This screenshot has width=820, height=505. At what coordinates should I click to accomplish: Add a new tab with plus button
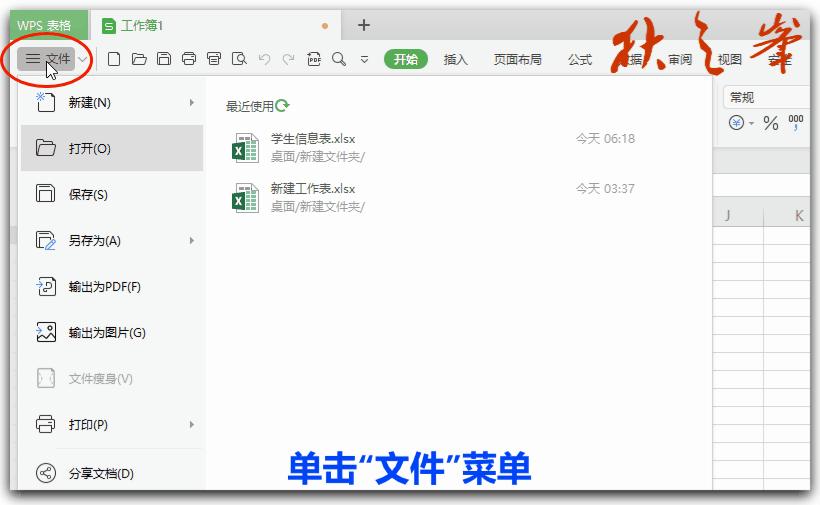363,25
